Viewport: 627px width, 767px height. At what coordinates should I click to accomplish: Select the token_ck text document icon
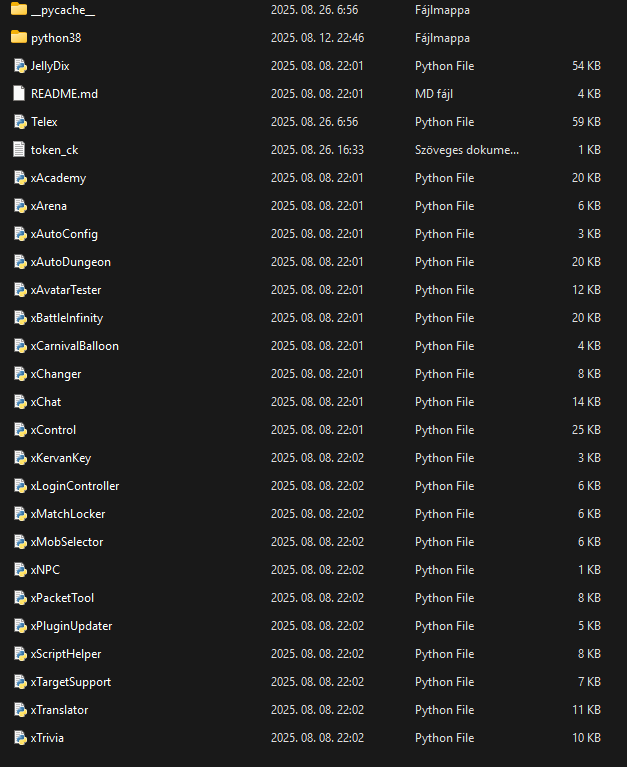click(x=18, y=150)
